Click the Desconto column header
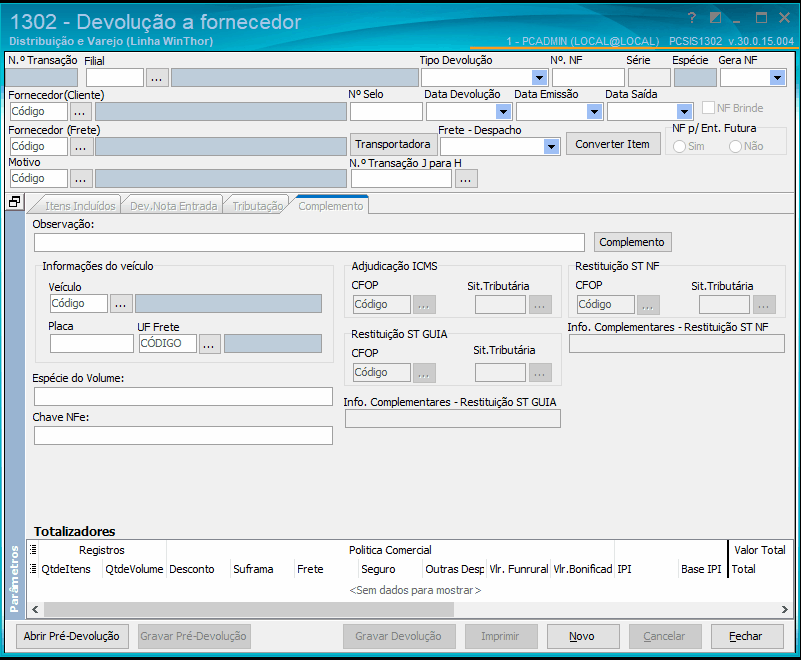 tap(198, 569)
